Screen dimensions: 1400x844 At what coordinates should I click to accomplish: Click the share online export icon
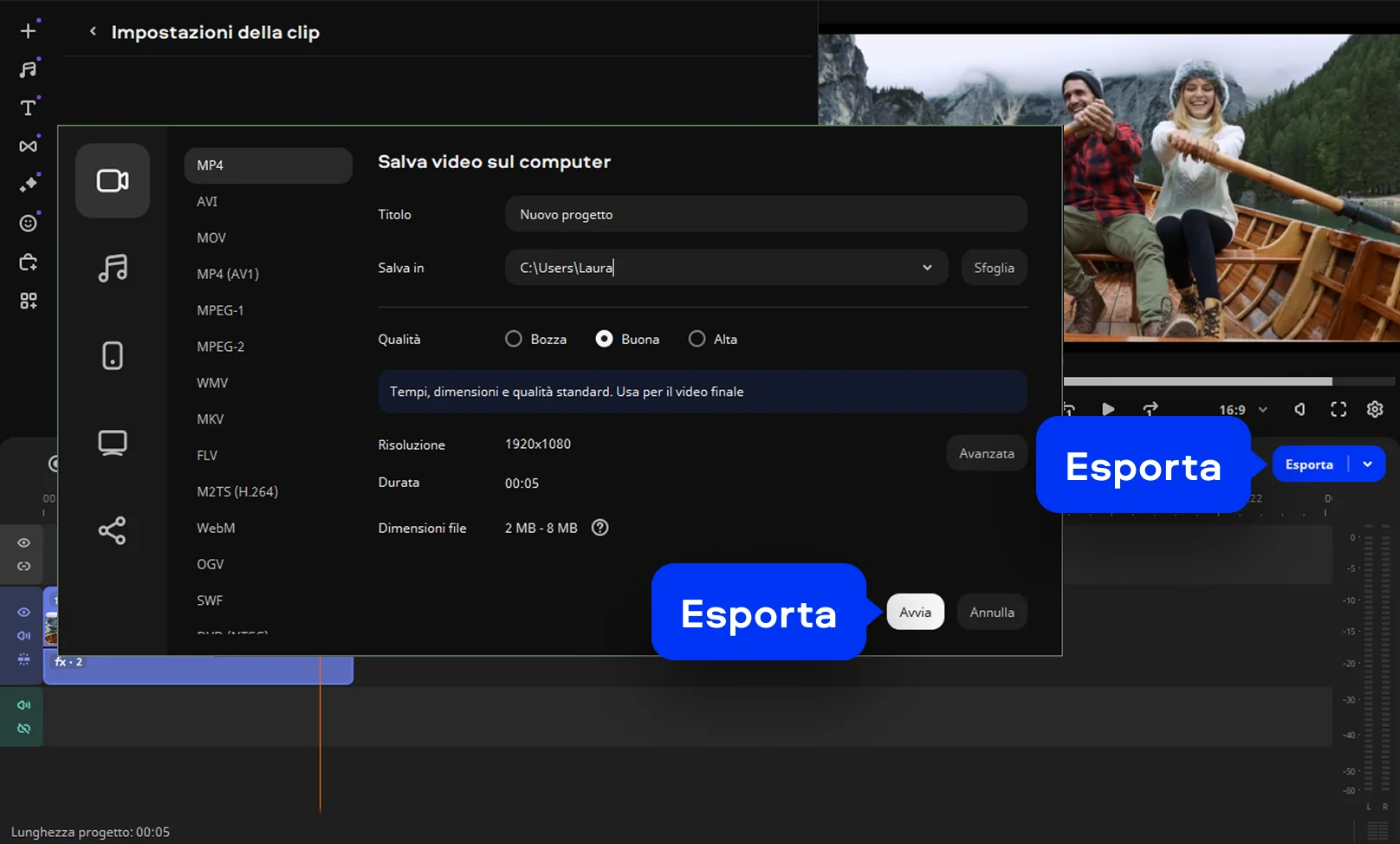pyautogui.click(x=113, y=530)
